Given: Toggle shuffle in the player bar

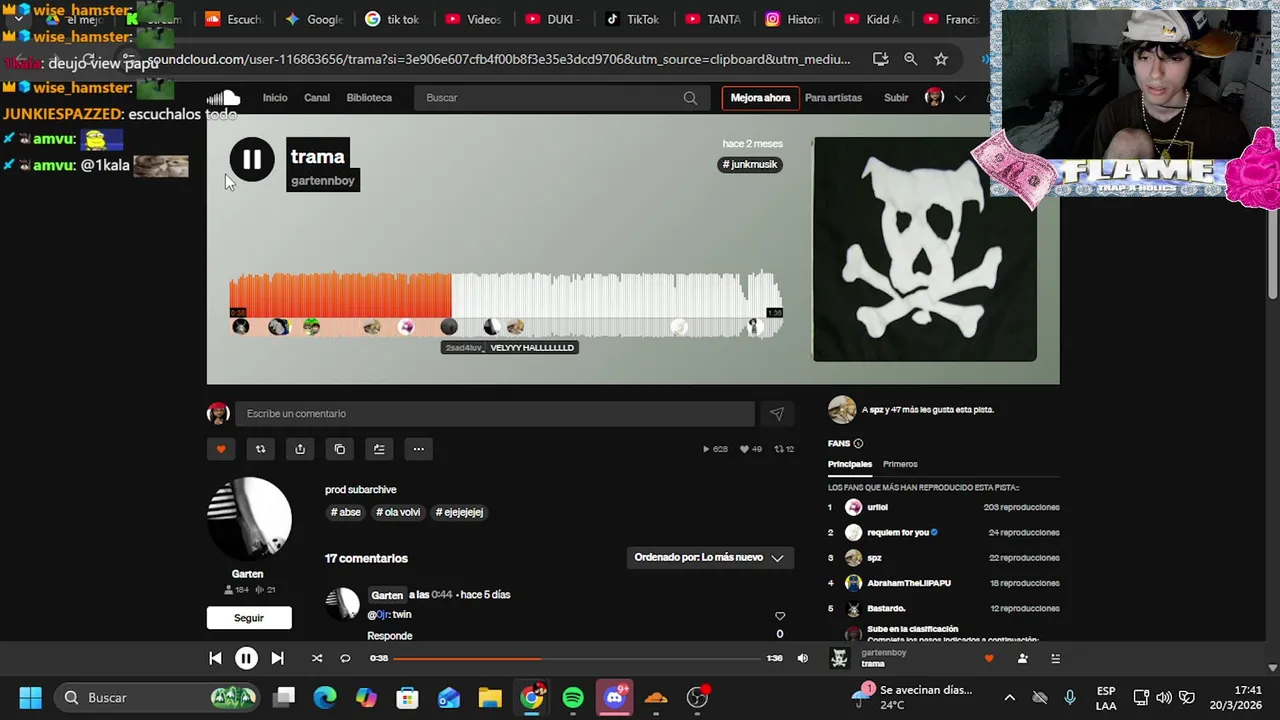Looking at the screenshot, I should click(x=317, y=658).
